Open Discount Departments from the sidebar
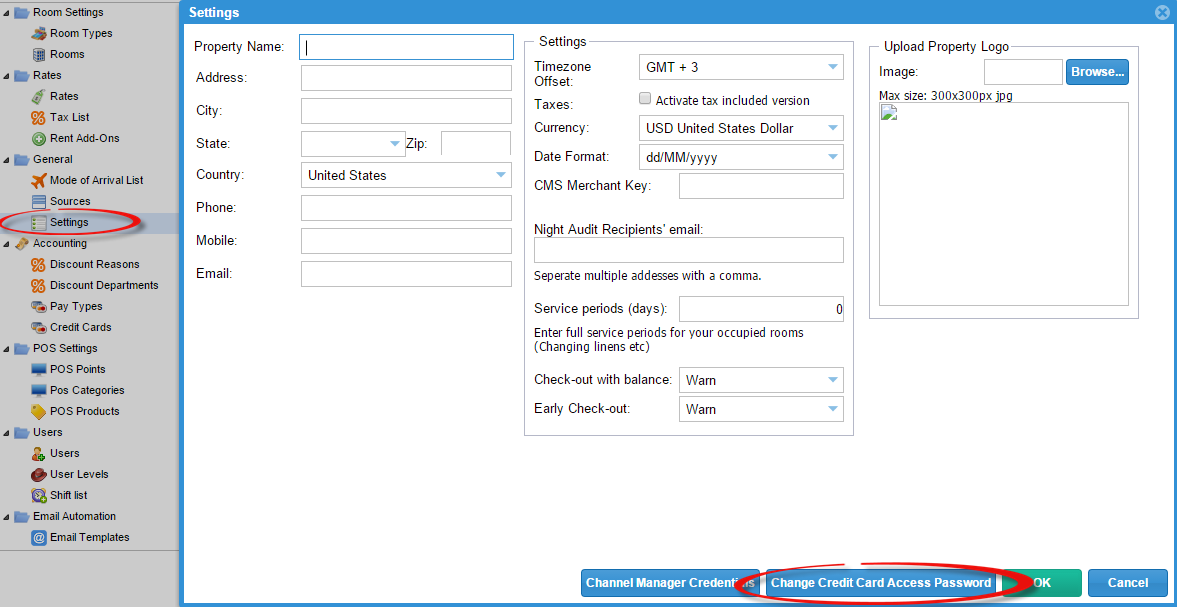 [104, 285]
